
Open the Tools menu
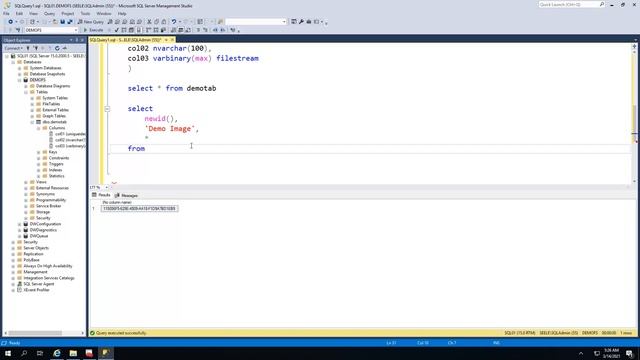[x=85, y=13]
